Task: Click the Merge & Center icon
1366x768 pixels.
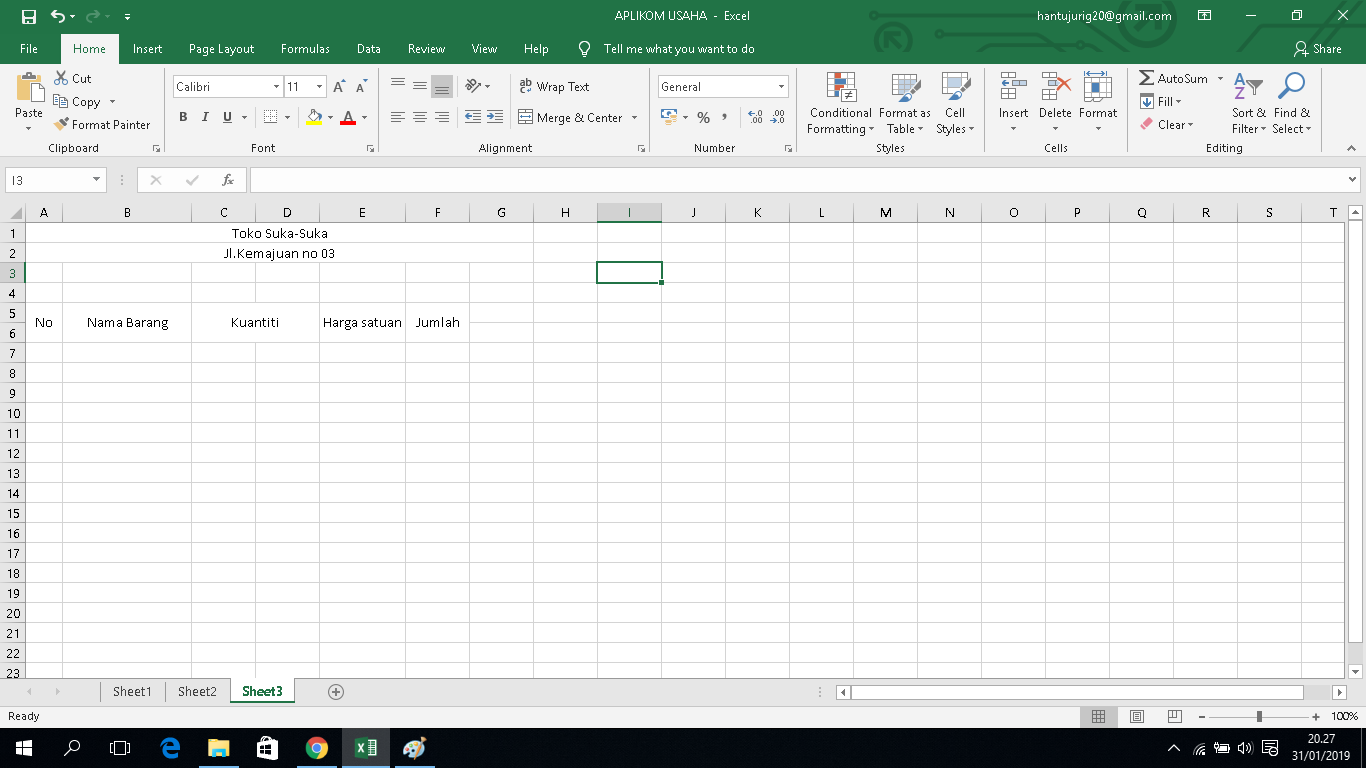Action: pos(527,117)
